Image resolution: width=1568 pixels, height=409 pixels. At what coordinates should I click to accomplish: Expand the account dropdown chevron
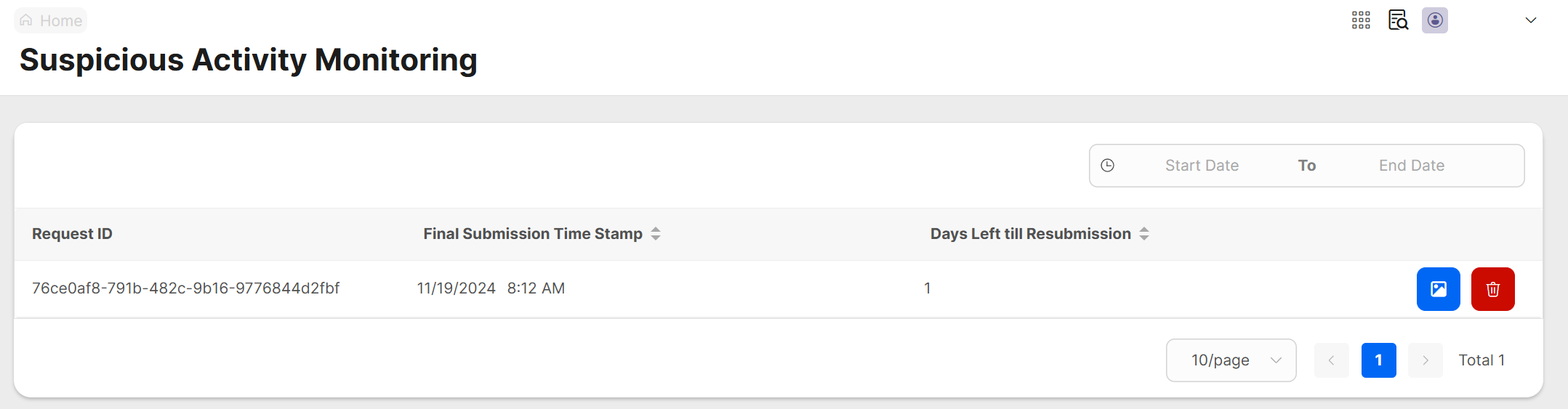pos(1531,20)
